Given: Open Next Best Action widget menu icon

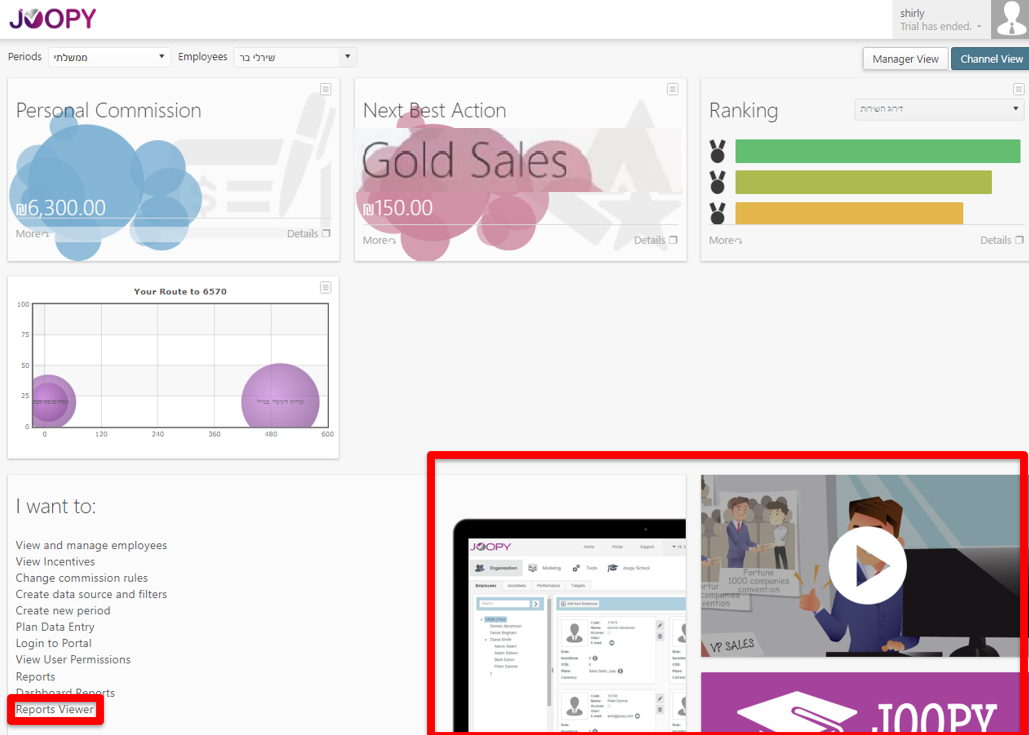Looking at the screenshot, I should [672, 89].
